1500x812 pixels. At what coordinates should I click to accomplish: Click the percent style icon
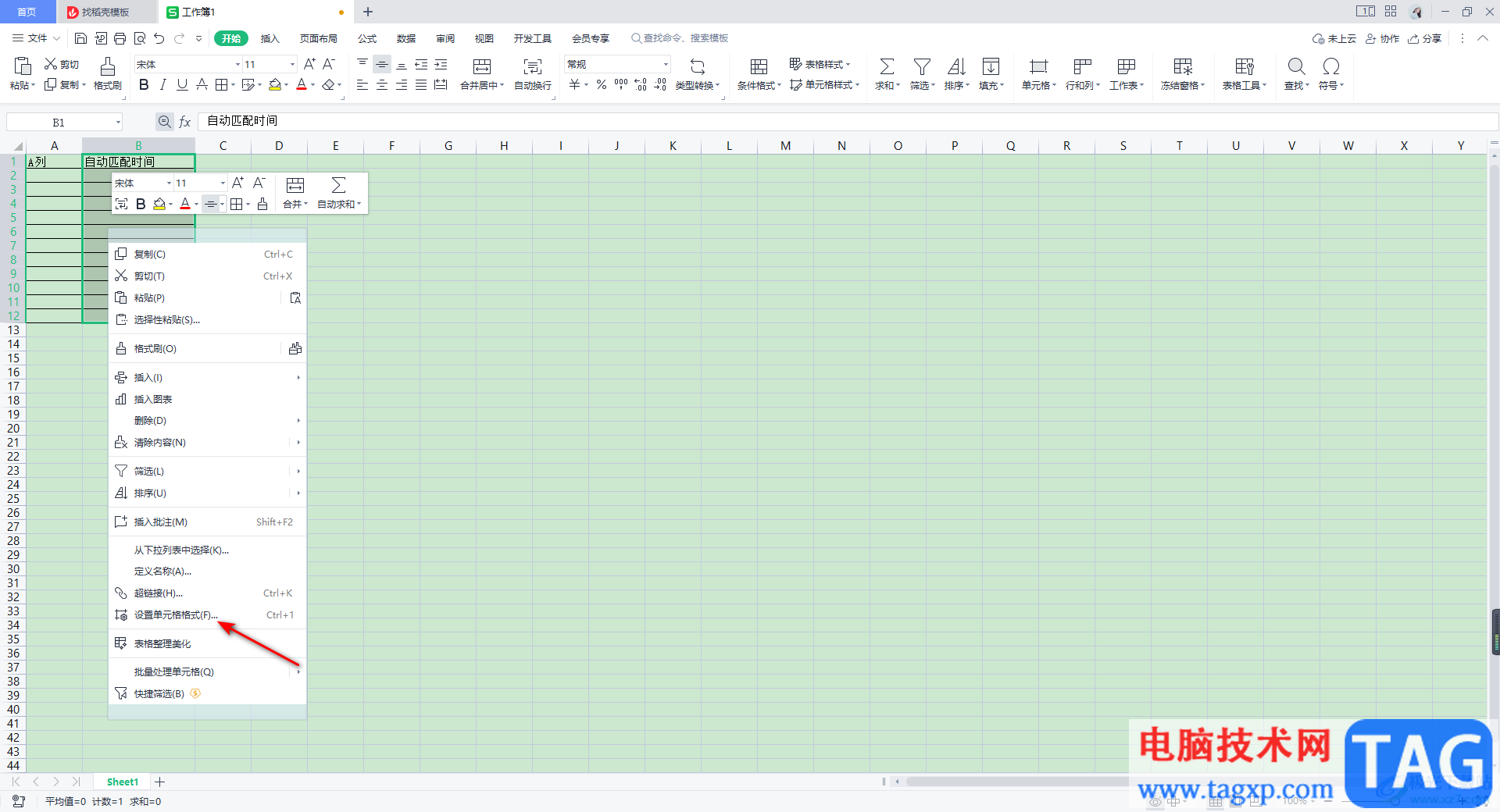pyautogui.click(x=602, y=84)
